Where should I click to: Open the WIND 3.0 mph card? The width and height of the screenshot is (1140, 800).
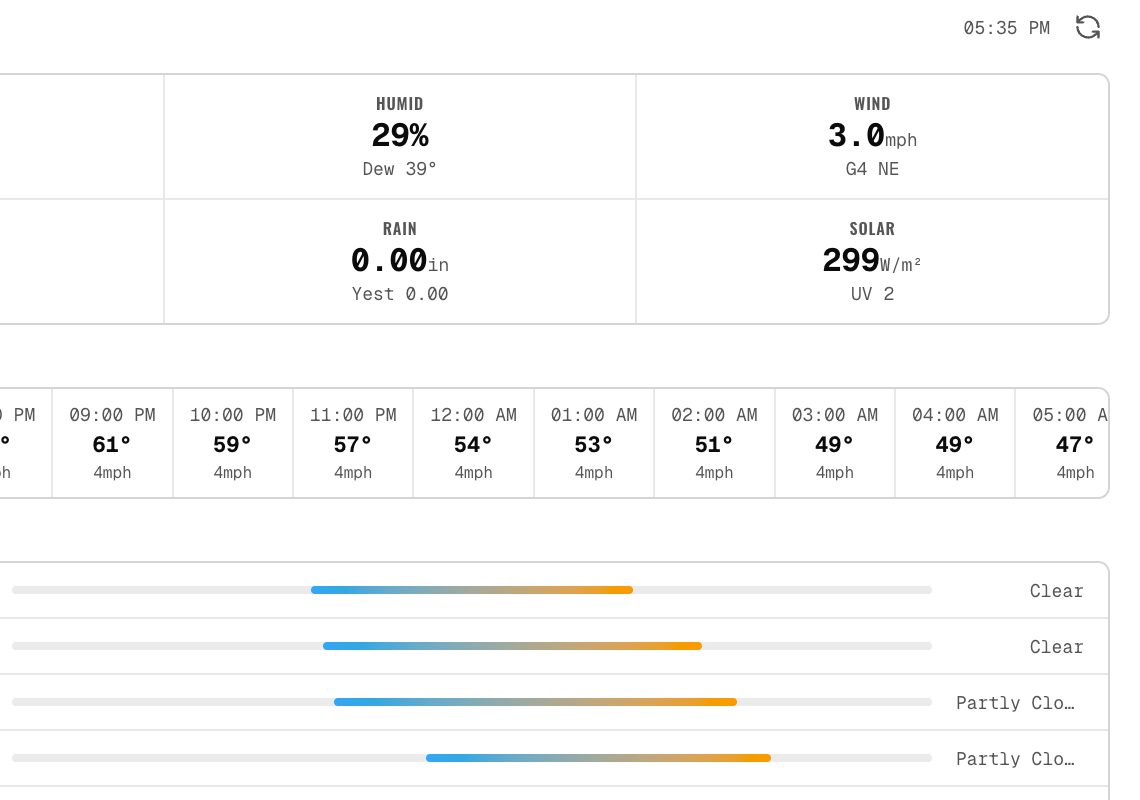[x=872, y=137]
